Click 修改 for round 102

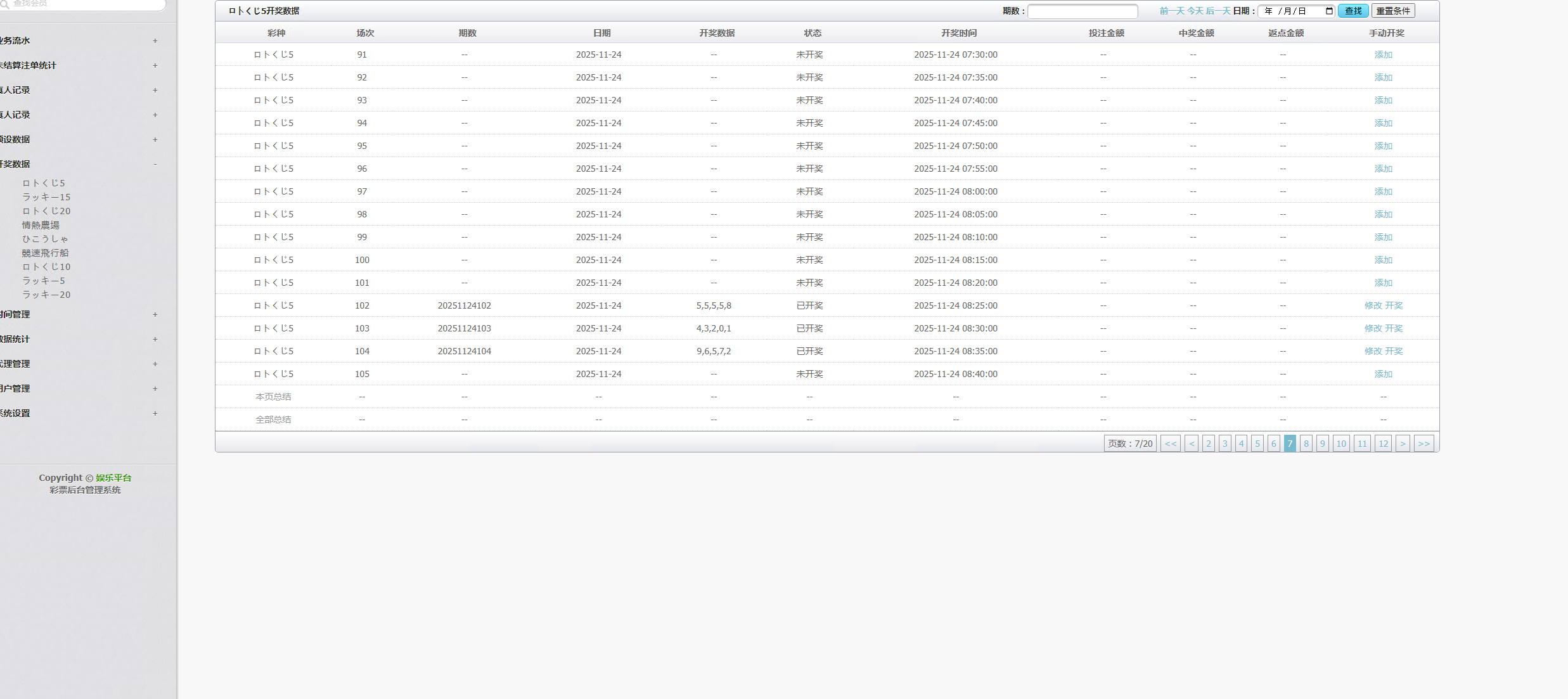pyautogui.click(x=1373, y=305)
